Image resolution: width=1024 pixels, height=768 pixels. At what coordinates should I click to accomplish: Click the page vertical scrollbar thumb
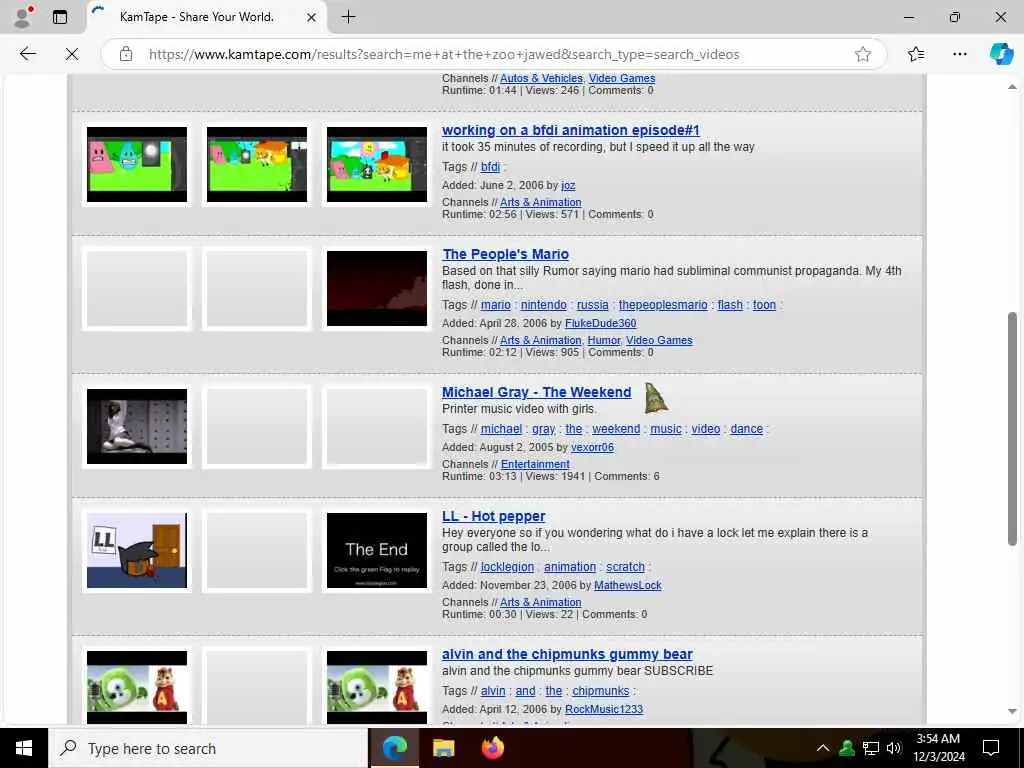coord(1012,428)
